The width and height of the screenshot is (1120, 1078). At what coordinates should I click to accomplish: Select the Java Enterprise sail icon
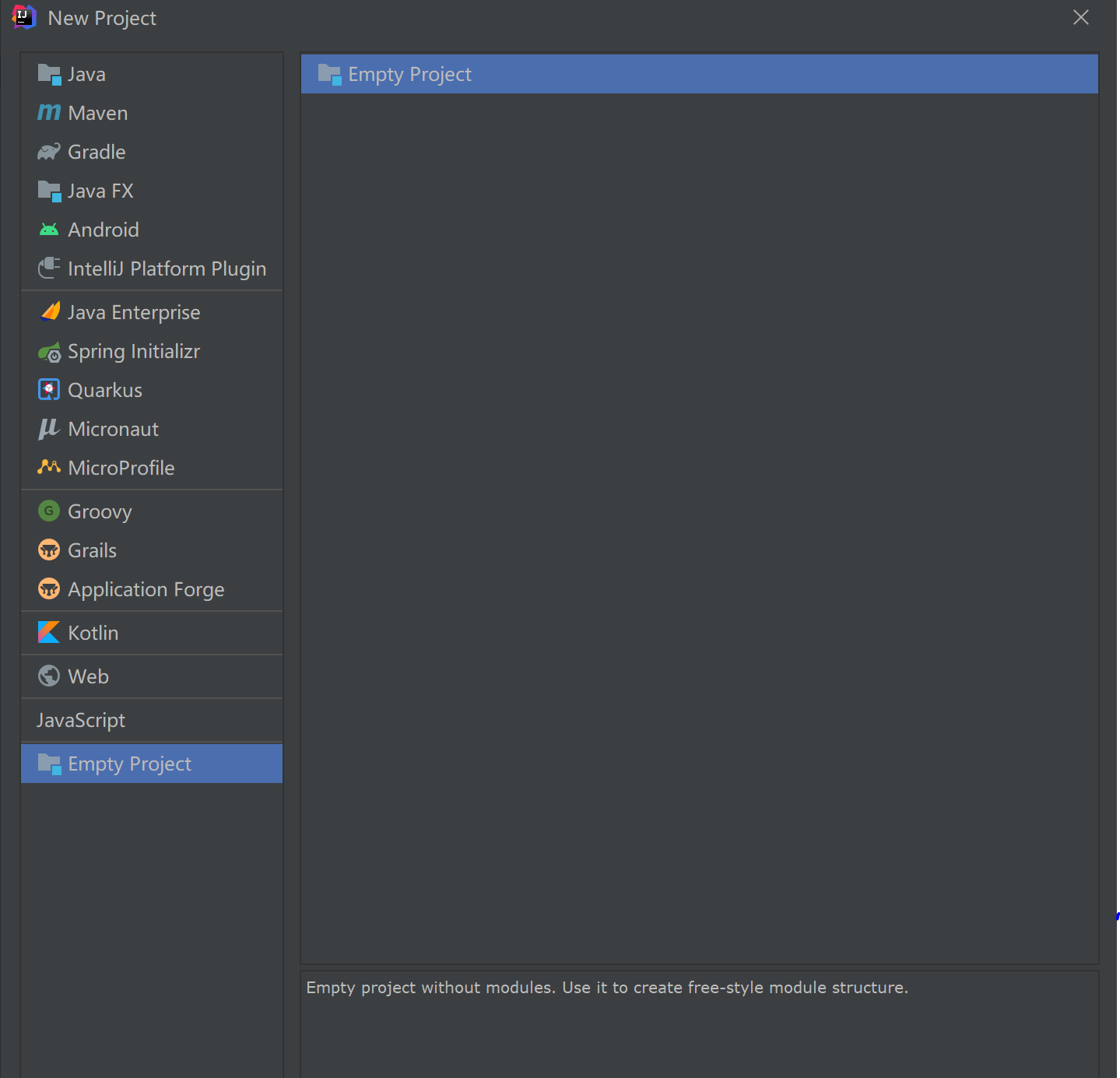(x=50, y=312)
